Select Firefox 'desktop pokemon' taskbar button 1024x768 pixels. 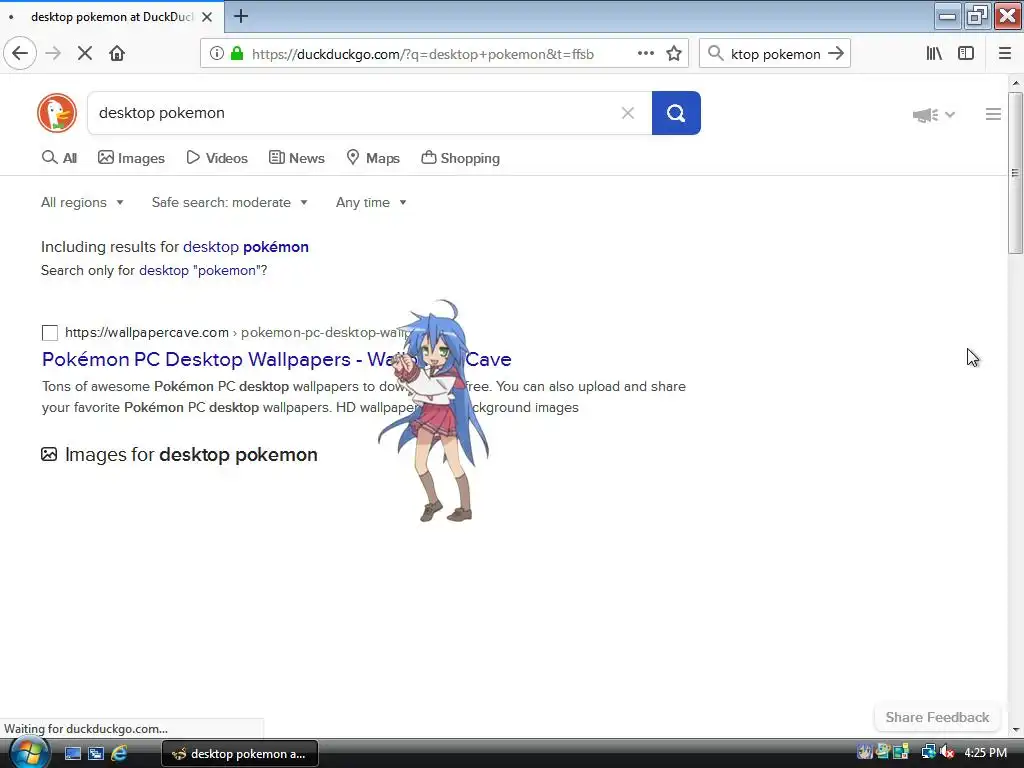240,754
